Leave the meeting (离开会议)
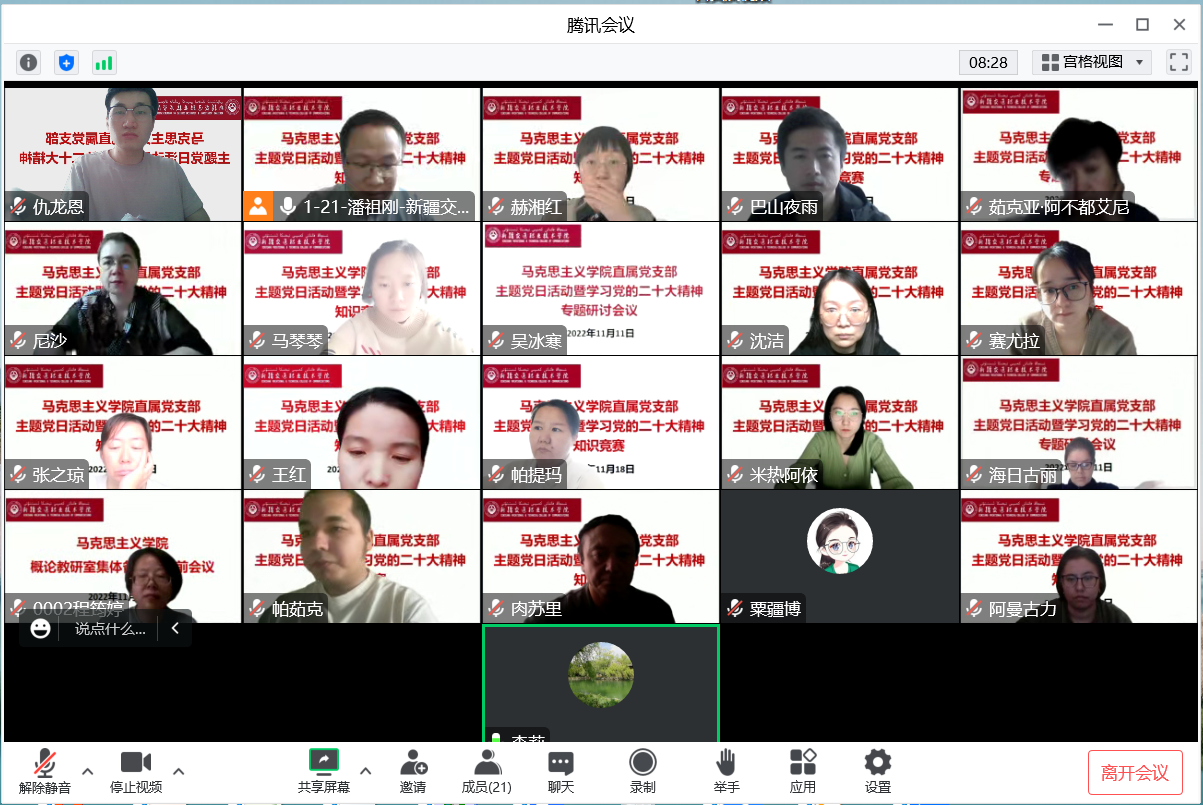Screen dimensions: 1203x805 coord(1135,772)
